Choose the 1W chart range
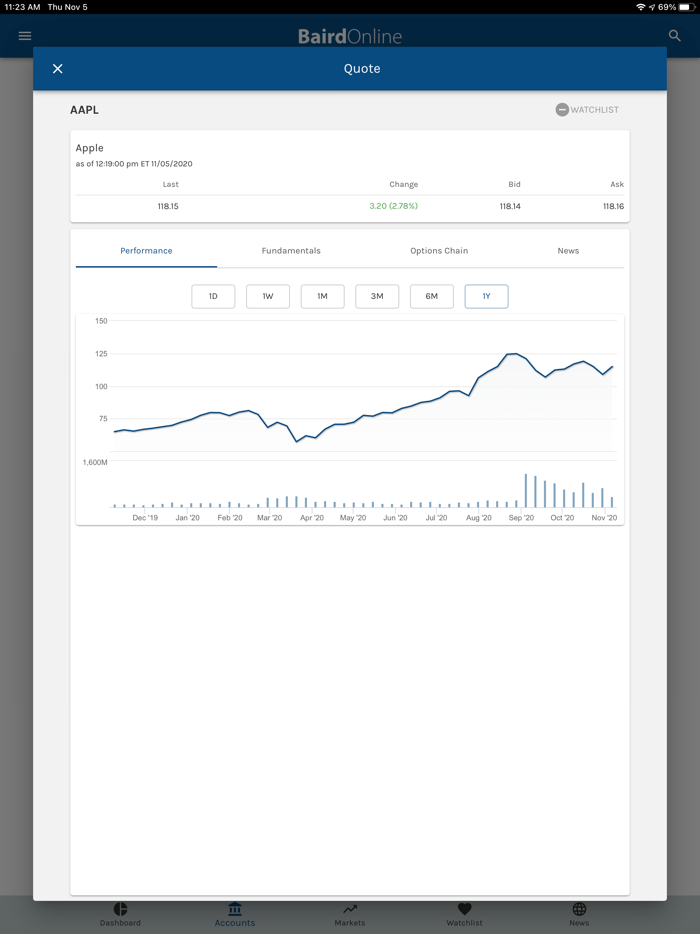 268,296
